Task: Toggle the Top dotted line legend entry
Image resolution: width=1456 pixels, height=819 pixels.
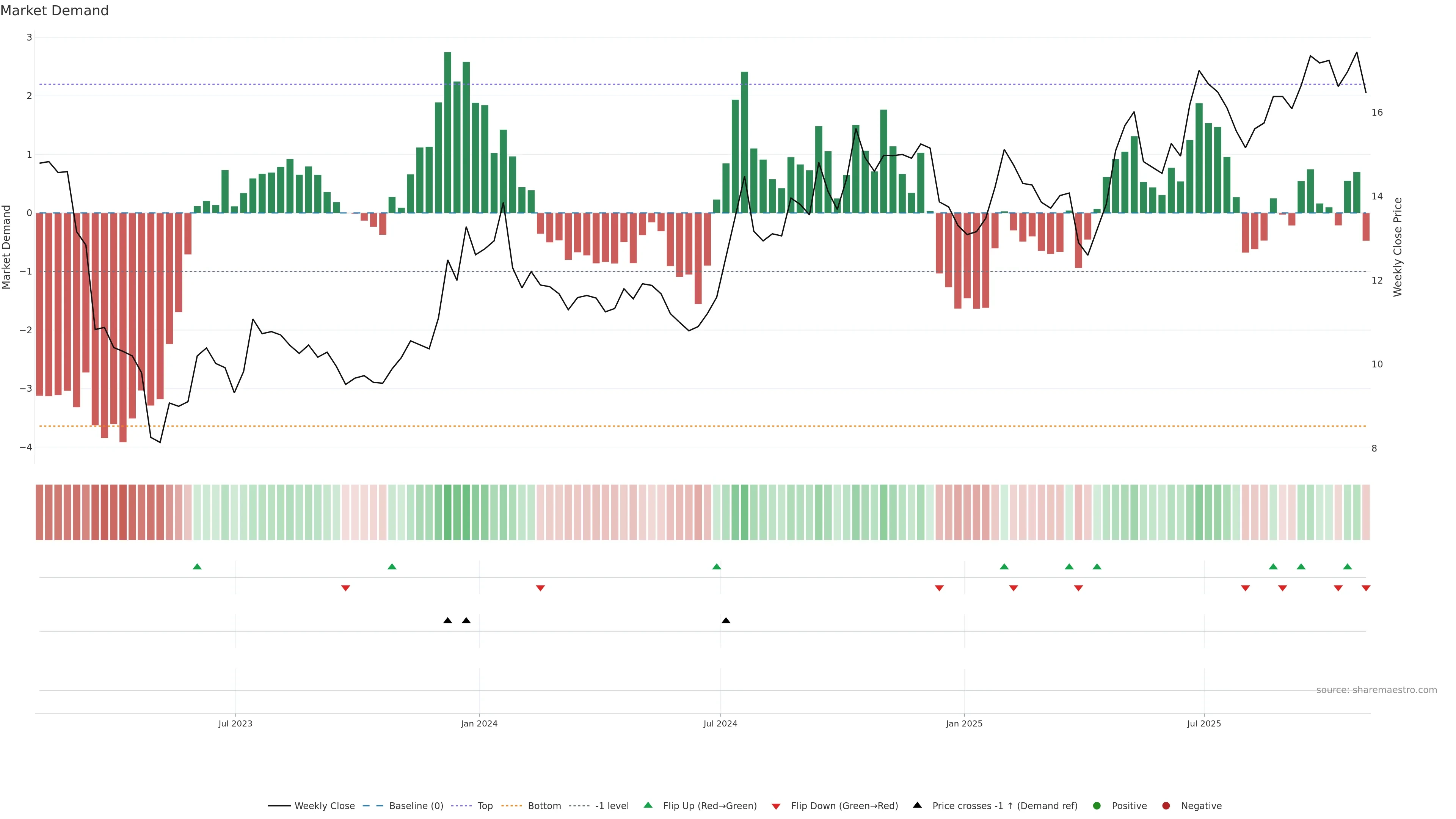Action: pos(485,805)
